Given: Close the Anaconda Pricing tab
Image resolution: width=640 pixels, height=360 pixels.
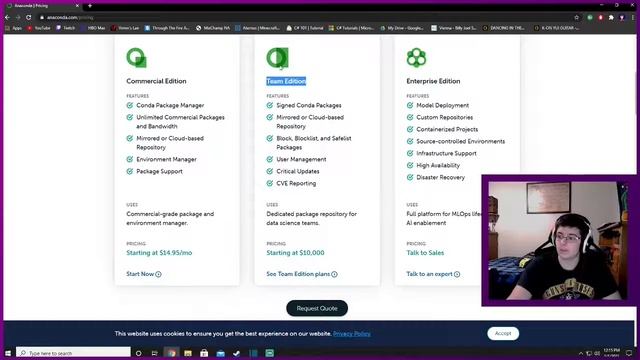Looking at the screenshot, I should tap(77, 6).
